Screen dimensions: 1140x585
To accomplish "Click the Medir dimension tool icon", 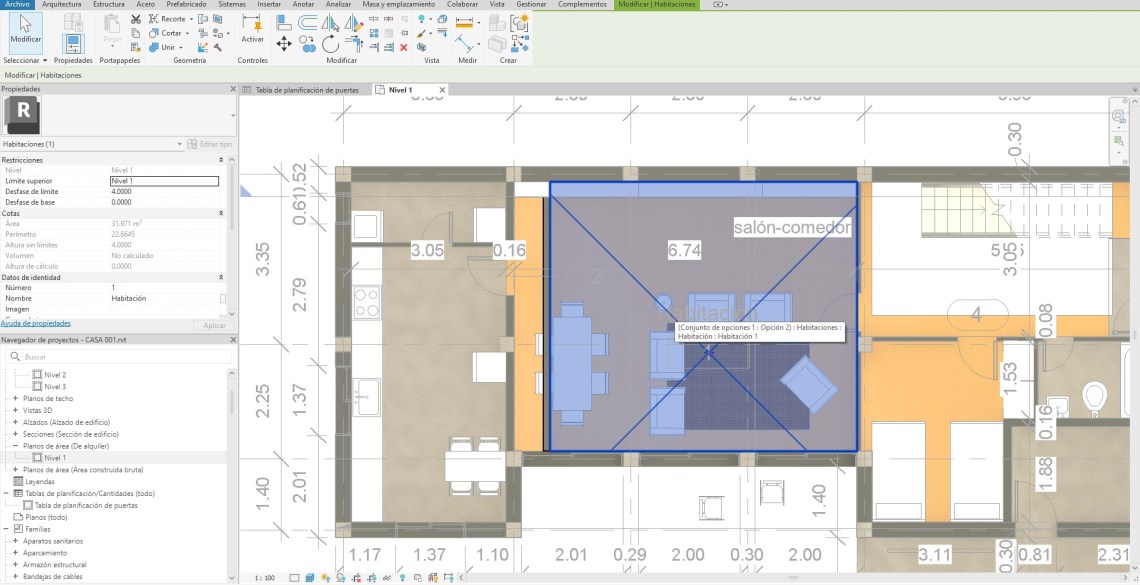I will point(464,41).
